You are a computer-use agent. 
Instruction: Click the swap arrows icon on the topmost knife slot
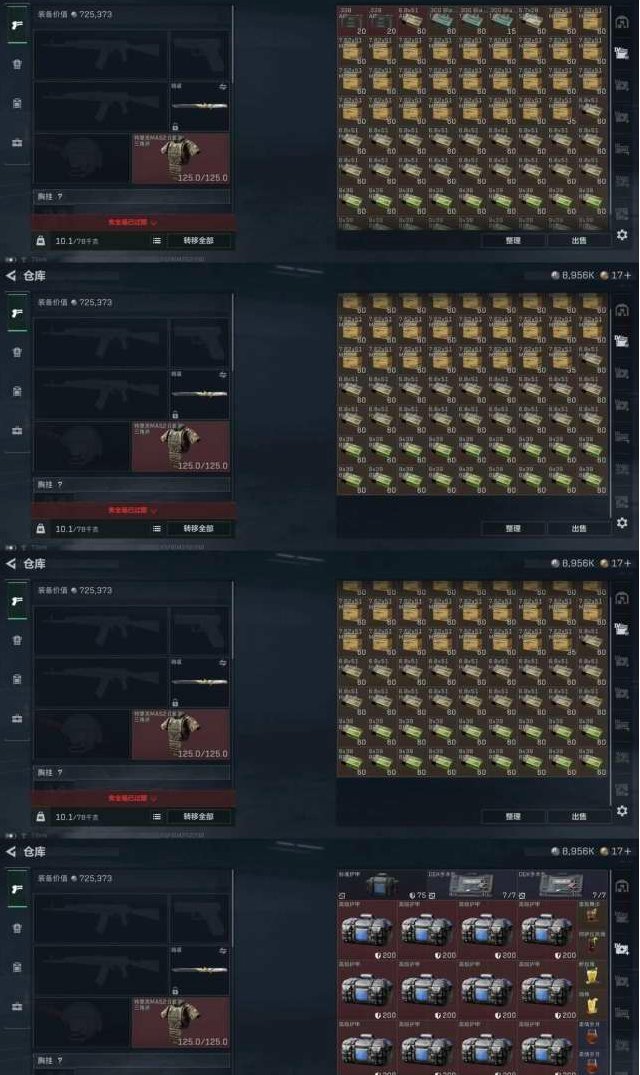(x=223, y=87)
